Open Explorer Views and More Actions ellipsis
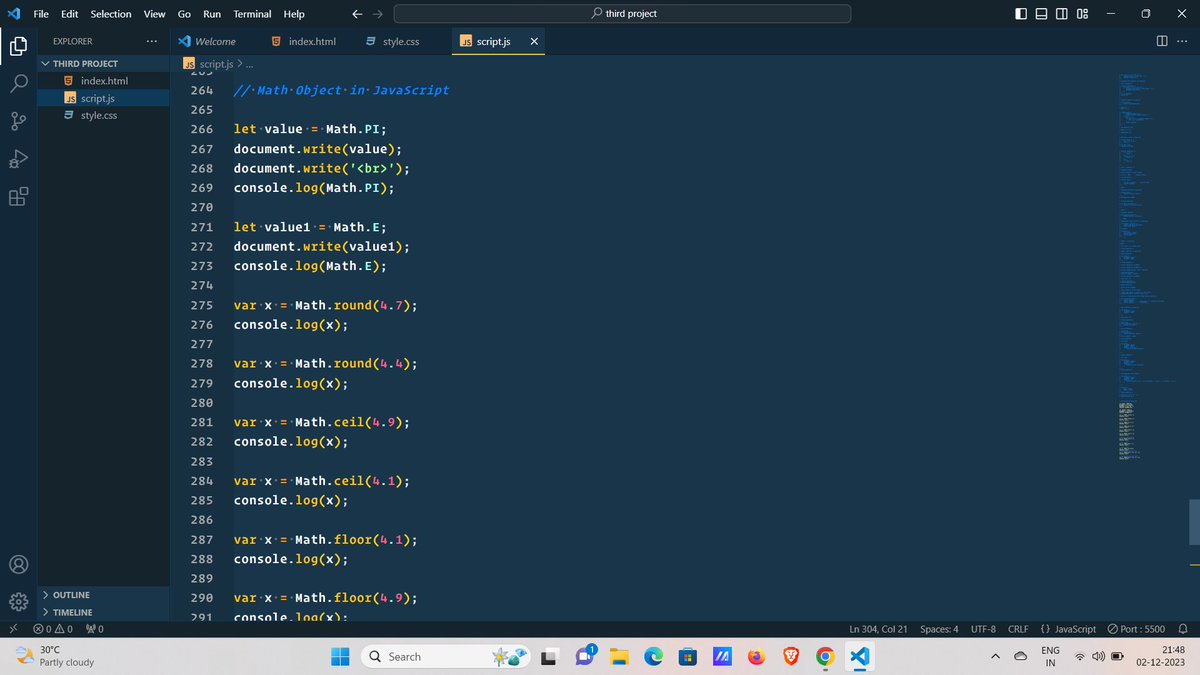Image resolution: width=1200 pixels, height=675 pixels. coord(151,41)
